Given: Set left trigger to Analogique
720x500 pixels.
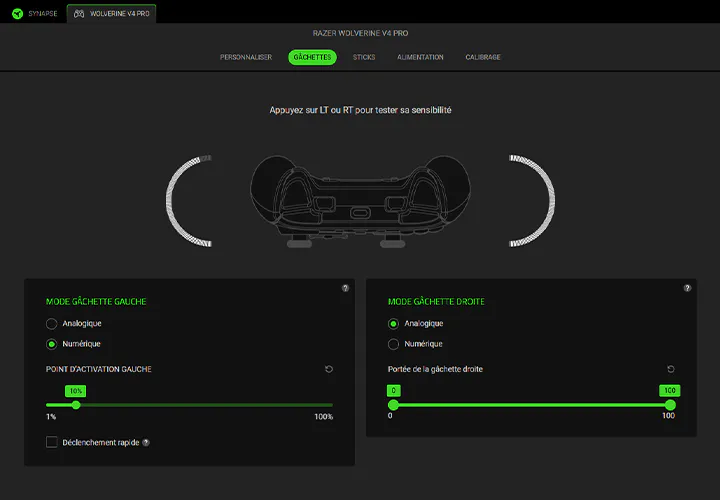Looking at the screenshot, I should click(51, 324).
